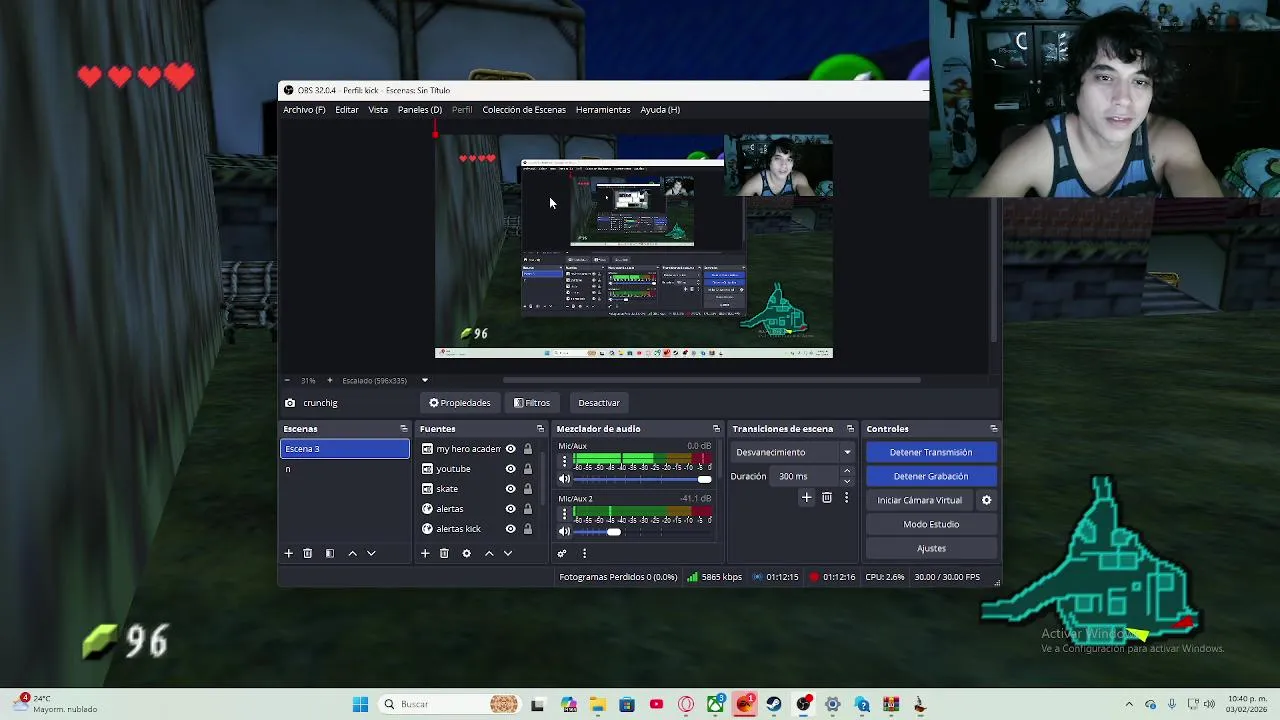This screenshot has height=720, width=1280.
Task: Open the Colección de Escenas menu
Action: 524,110
